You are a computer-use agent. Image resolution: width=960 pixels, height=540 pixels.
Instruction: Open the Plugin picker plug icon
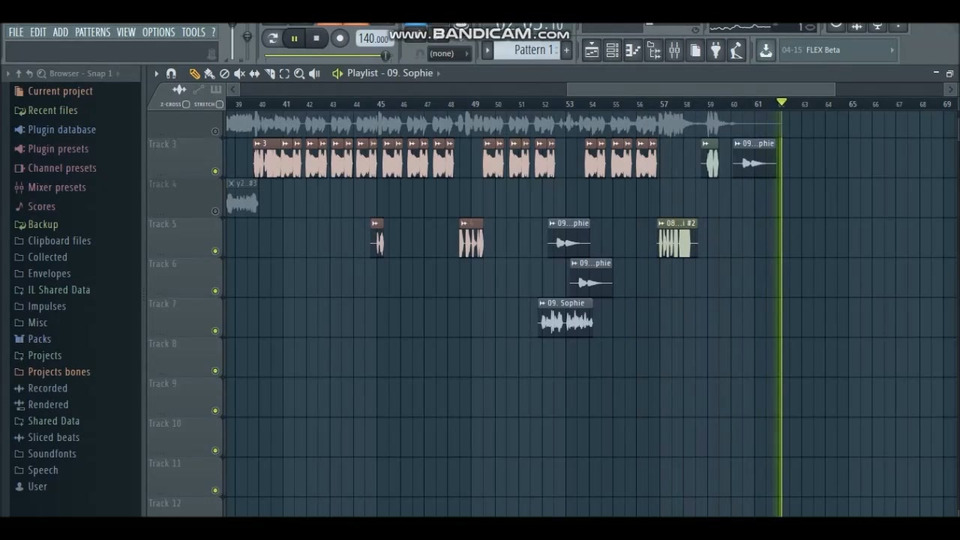[x=716, y=50]
